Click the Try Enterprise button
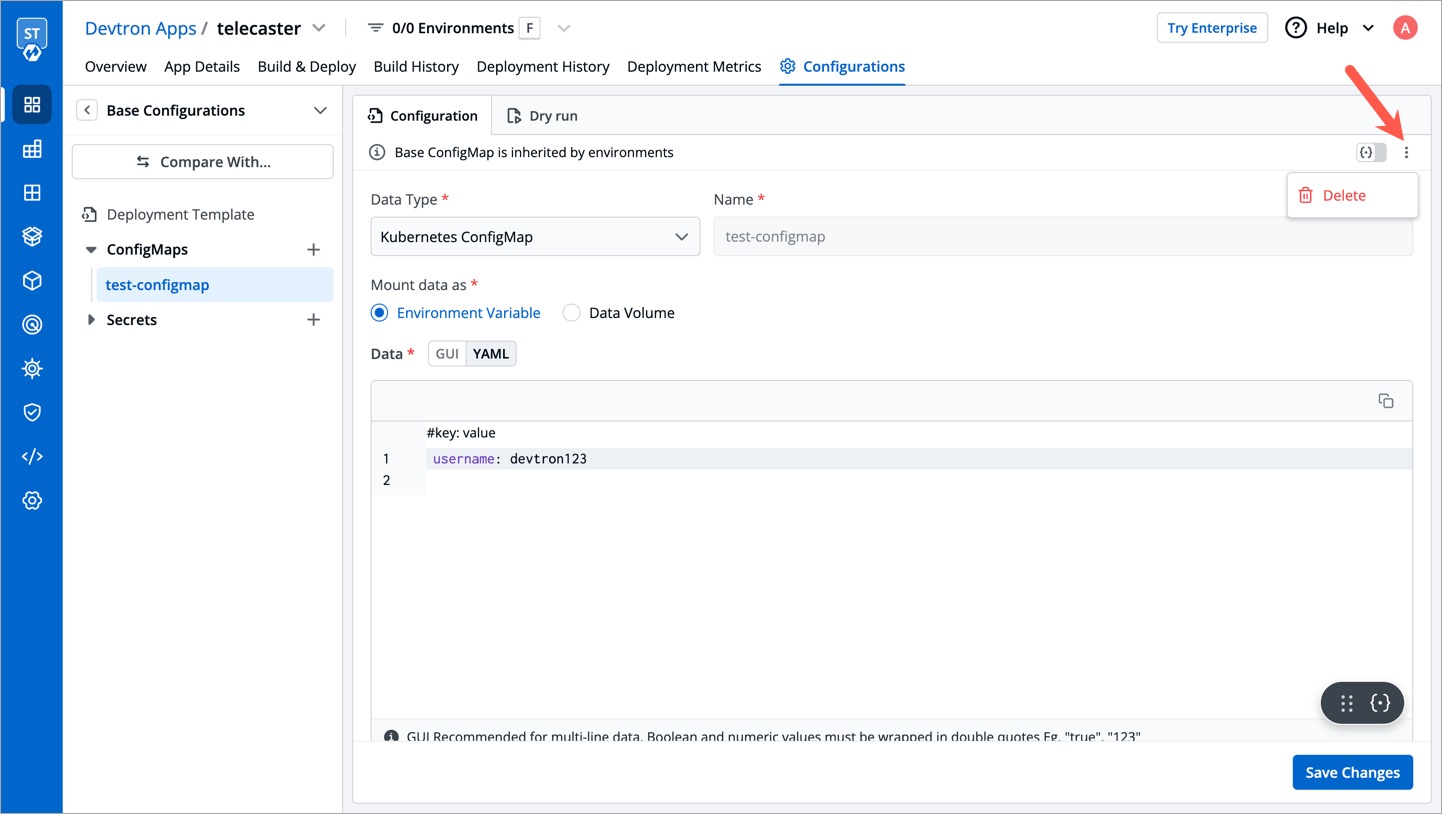This screenshot has width=1442, height=814. (x=1212, y=28)
